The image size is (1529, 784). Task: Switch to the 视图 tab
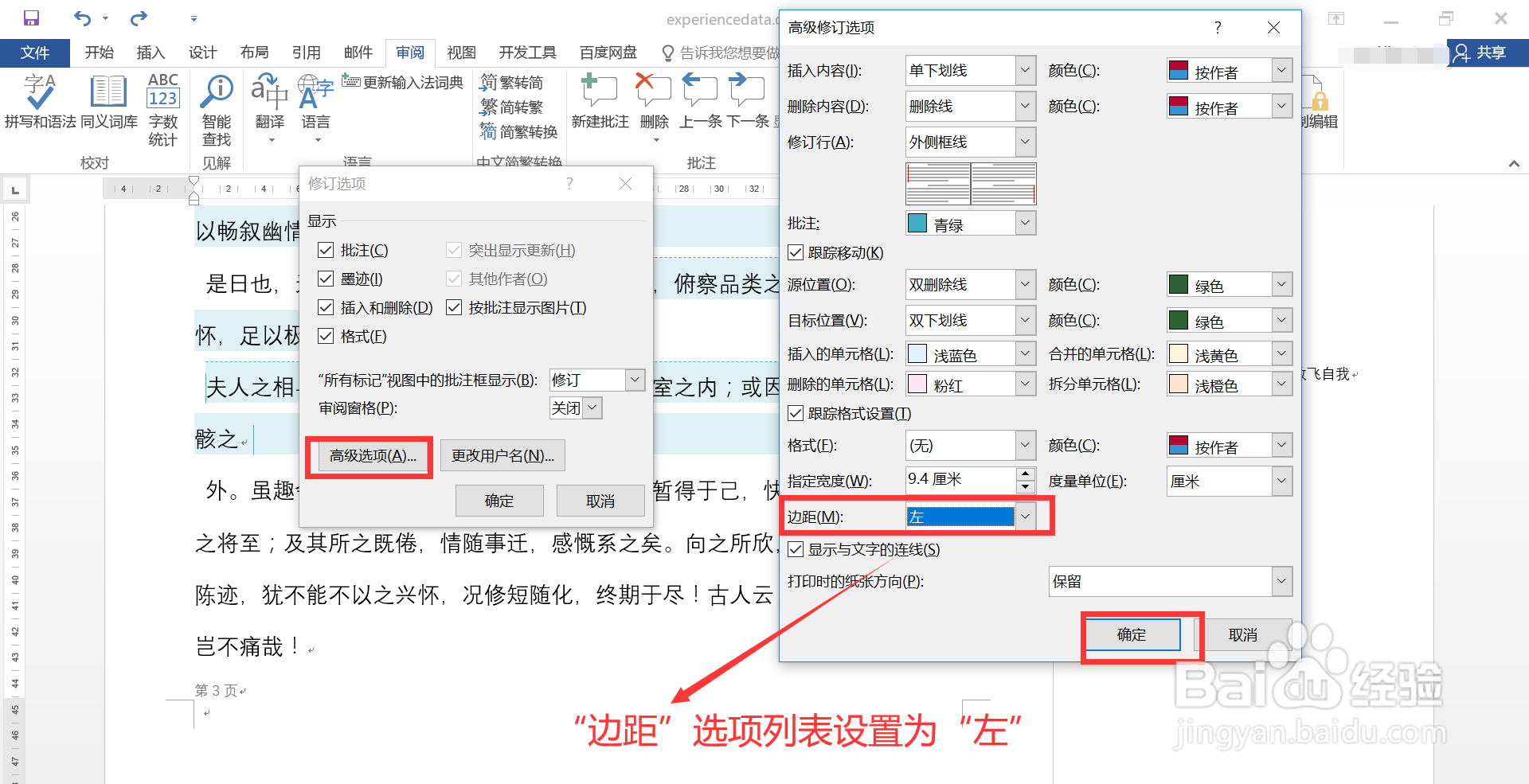pyautogui.click(x=462, y=53)
